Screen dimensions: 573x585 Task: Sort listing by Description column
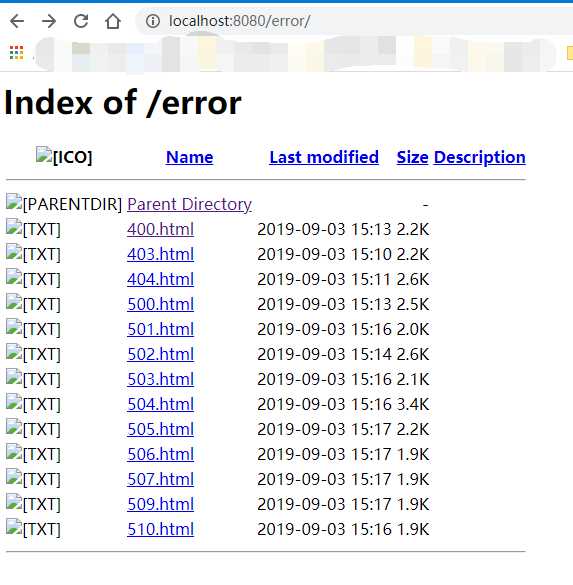[x=480, y=157]
